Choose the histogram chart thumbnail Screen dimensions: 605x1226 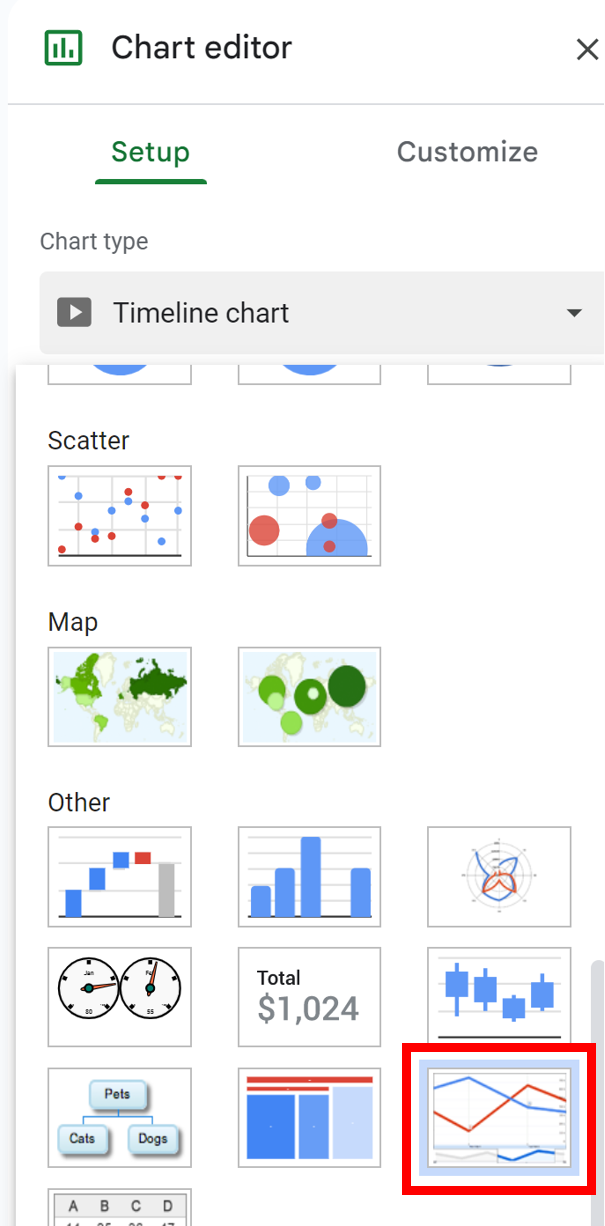tap(309, 877)
